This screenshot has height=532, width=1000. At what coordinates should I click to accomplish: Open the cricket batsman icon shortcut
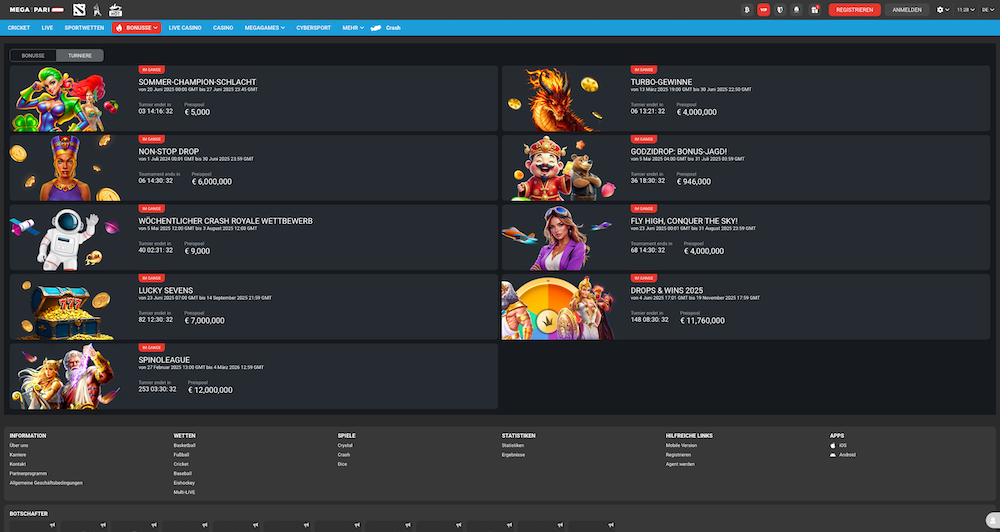pos(97,10)
